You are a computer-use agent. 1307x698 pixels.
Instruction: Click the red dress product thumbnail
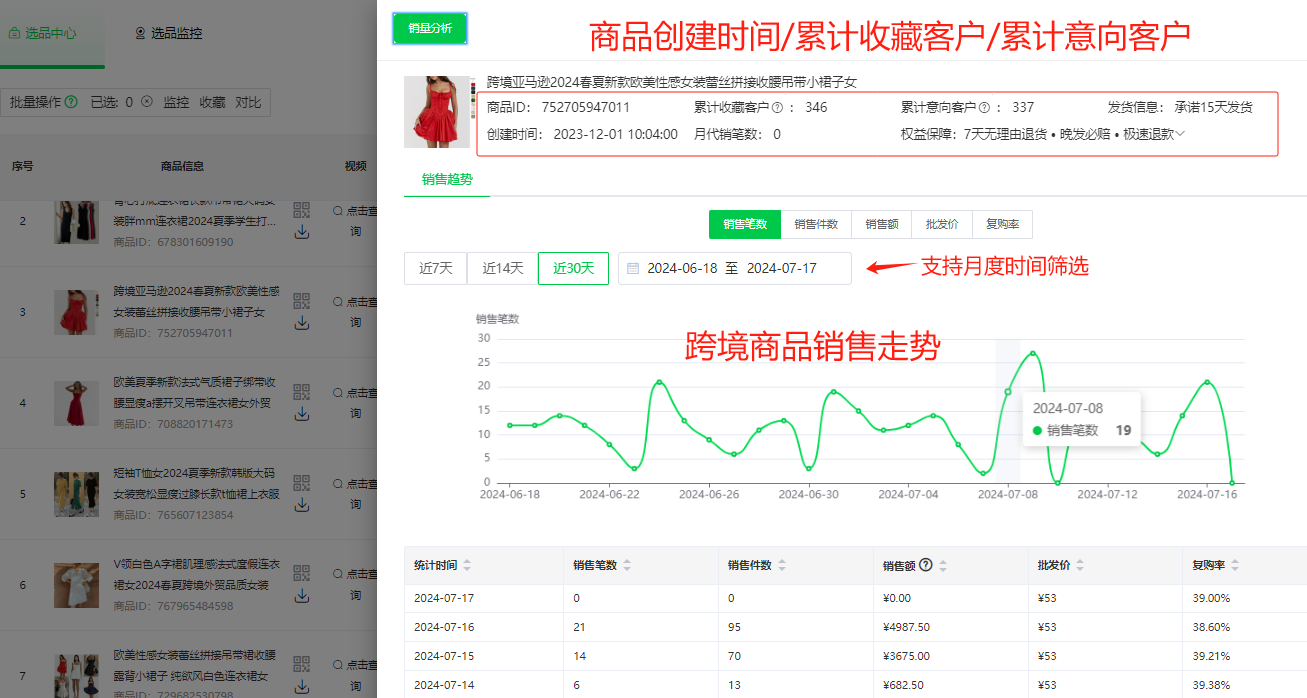[438, 112]
